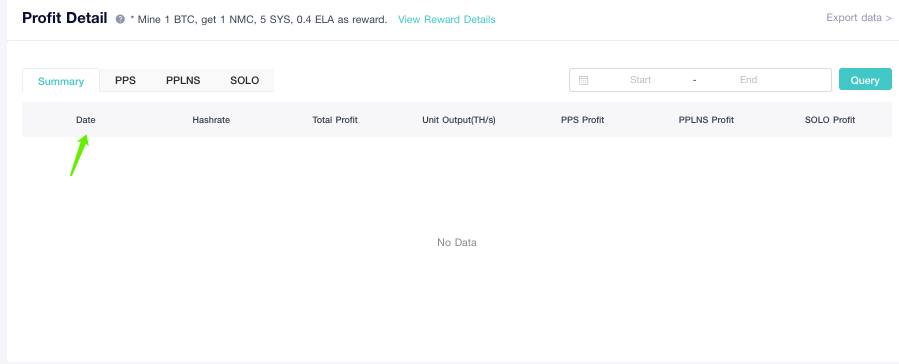Click Export data link
This screenshot has width=899, height=364.
pyautogui.click(x=859, y=17)
